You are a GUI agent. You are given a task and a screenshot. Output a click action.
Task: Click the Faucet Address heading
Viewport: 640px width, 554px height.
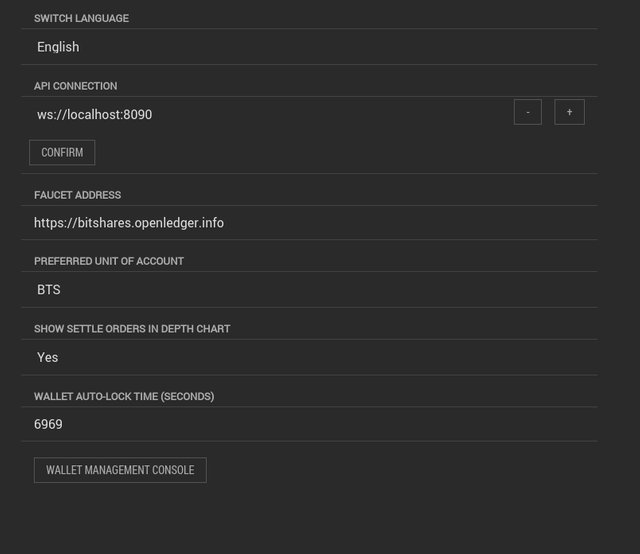point(78,195)
